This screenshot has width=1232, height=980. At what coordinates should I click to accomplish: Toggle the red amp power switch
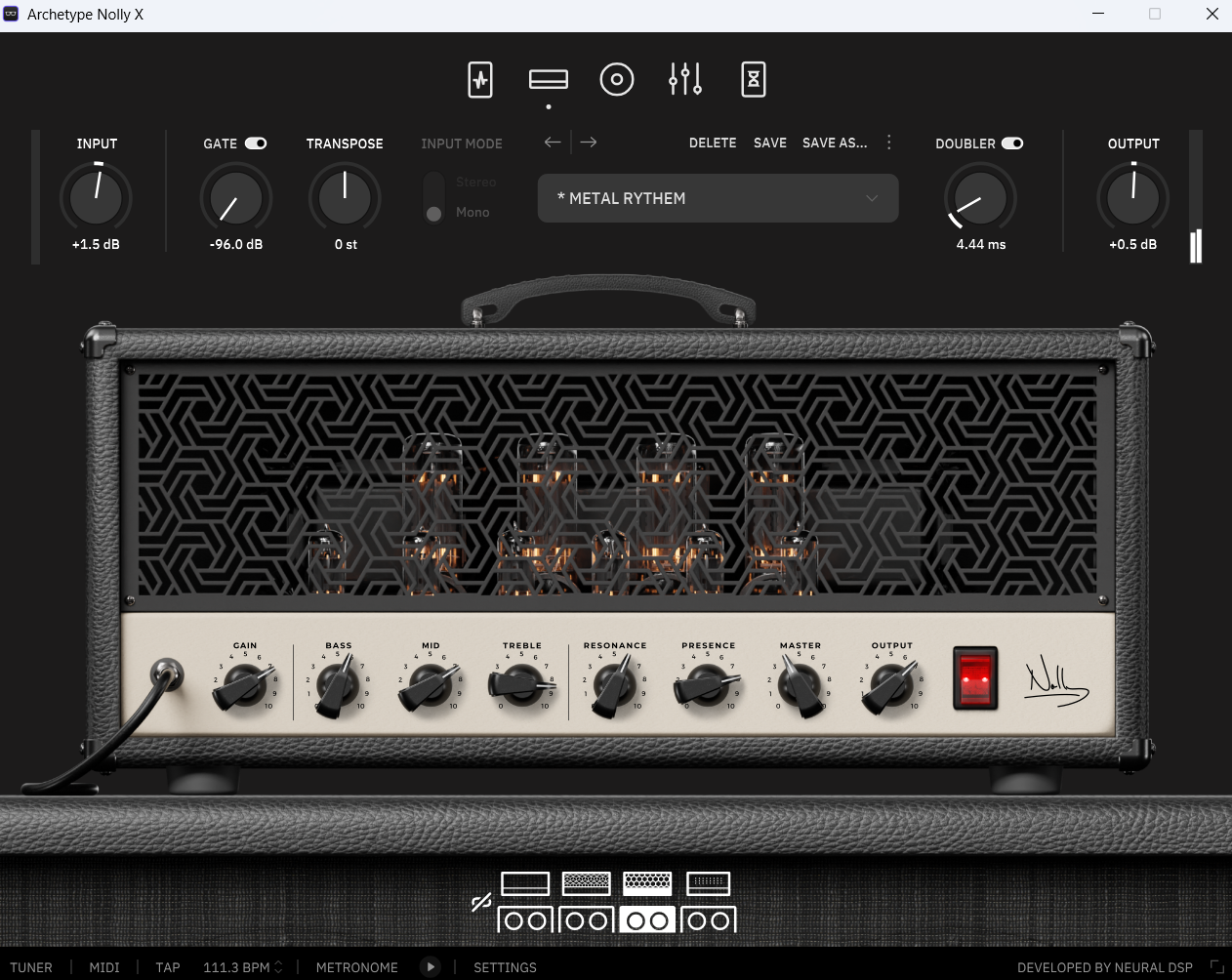coord(975,676)
